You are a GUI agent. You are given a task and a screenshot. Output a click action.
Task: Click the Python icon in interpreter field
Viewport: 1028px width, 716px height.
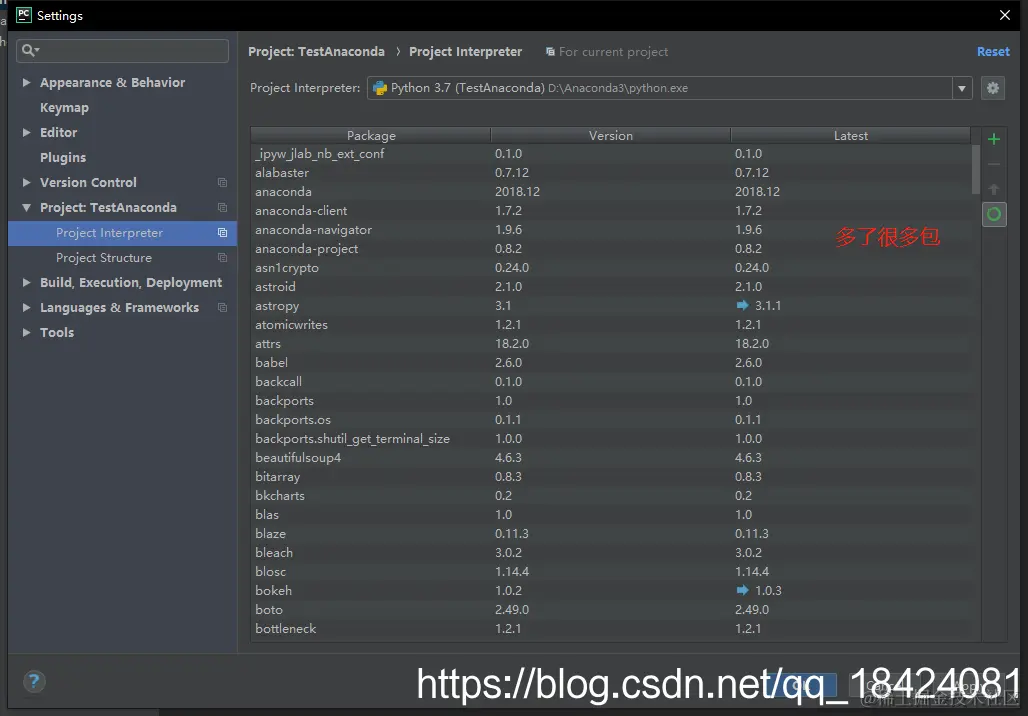[380, 88]
